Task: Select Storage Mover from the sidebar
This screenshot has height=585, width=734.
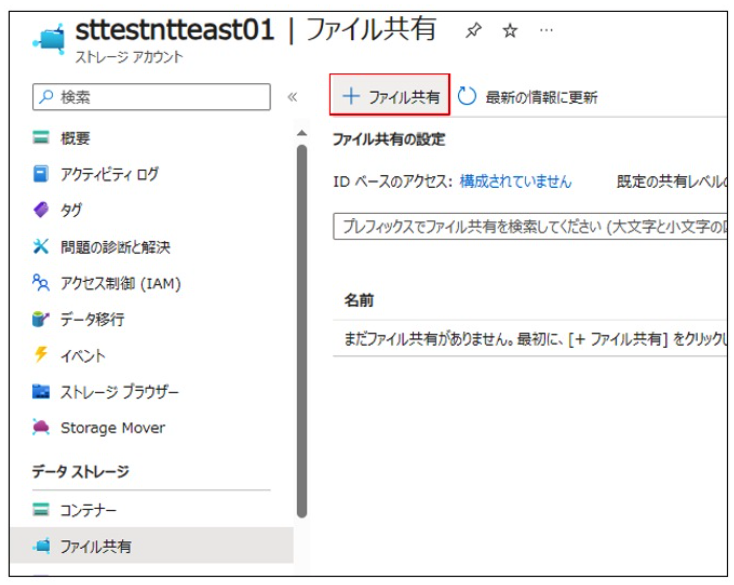Action: point(112,428)
